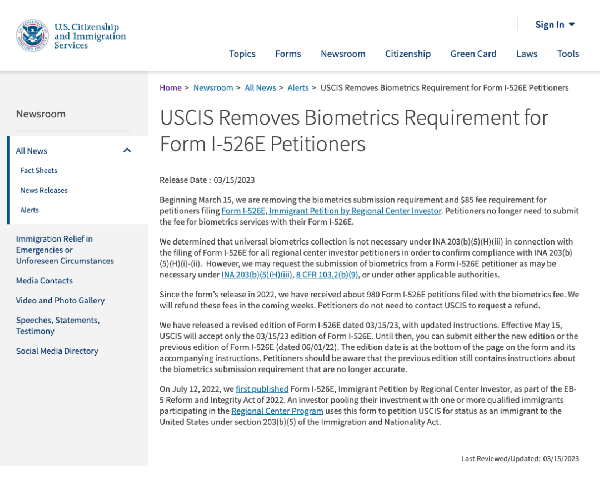Screen dimensions: 600x480
Task: Open the Form I-526E Immigrant Petition link
Action: tap(331, 211)
